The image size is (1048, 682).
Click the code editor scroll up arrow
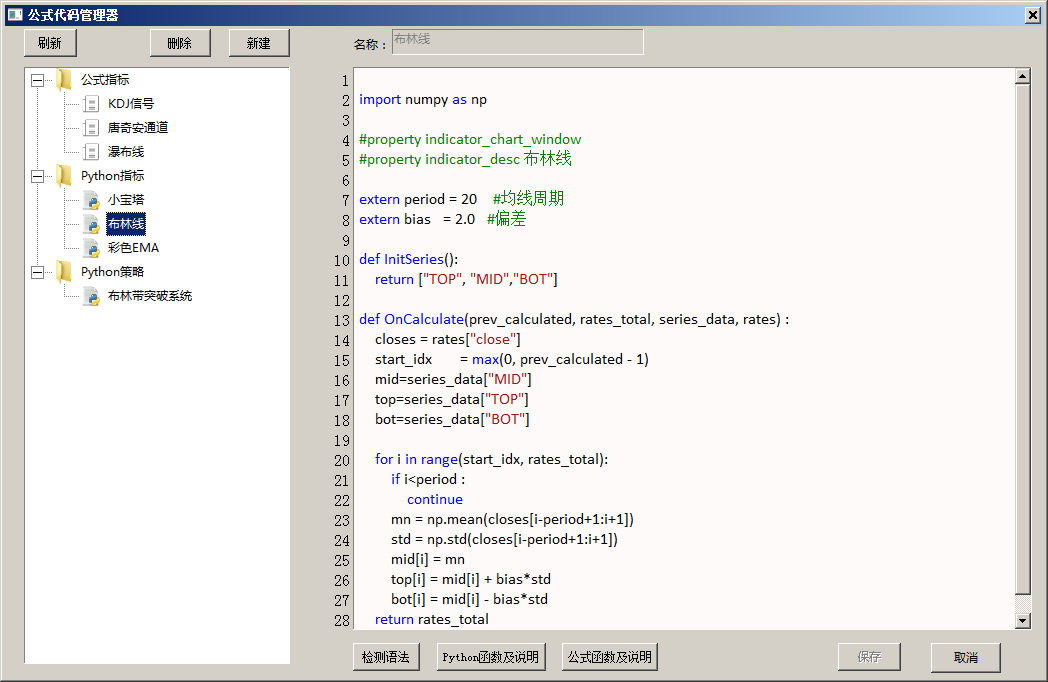point(1022,76)
